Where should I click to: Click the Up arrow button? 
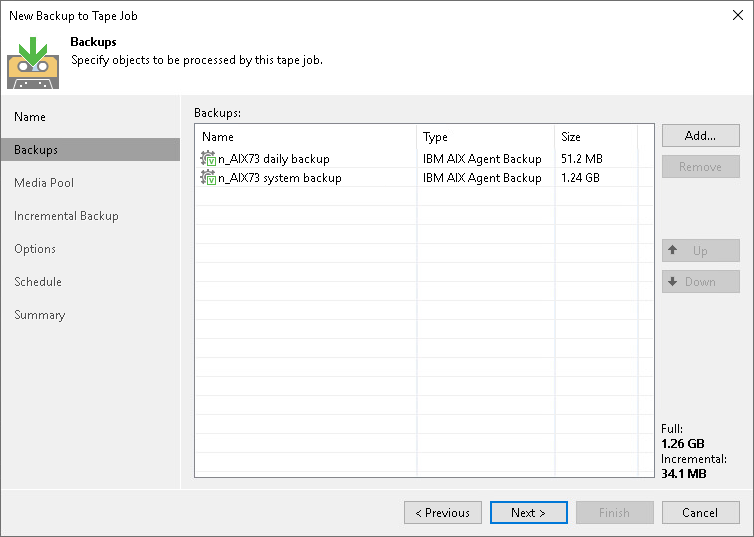(x=700, y=250)
